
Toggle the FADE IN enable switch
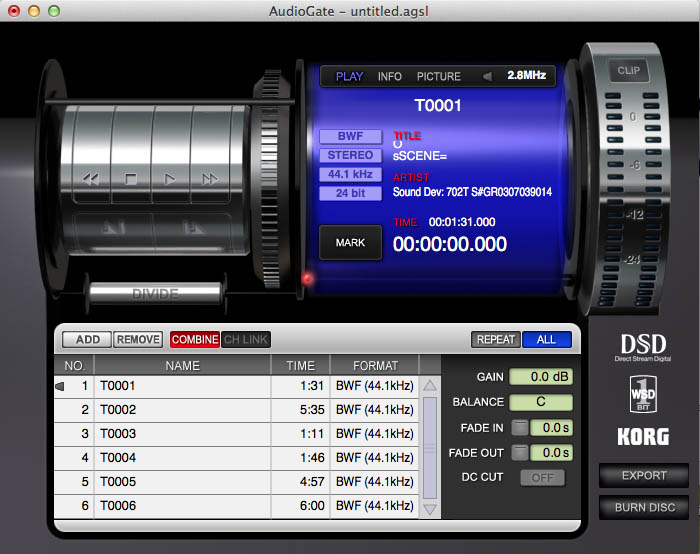(x=520, y=428)
